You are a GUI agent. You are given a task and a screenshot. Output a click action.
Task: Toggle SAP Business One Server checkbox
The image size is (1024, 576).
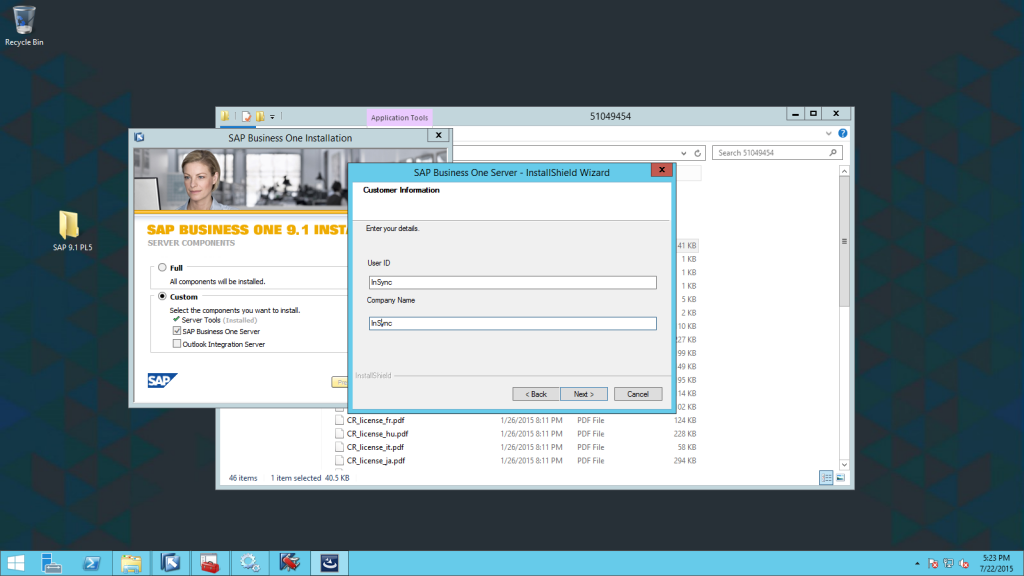point(177,331)
